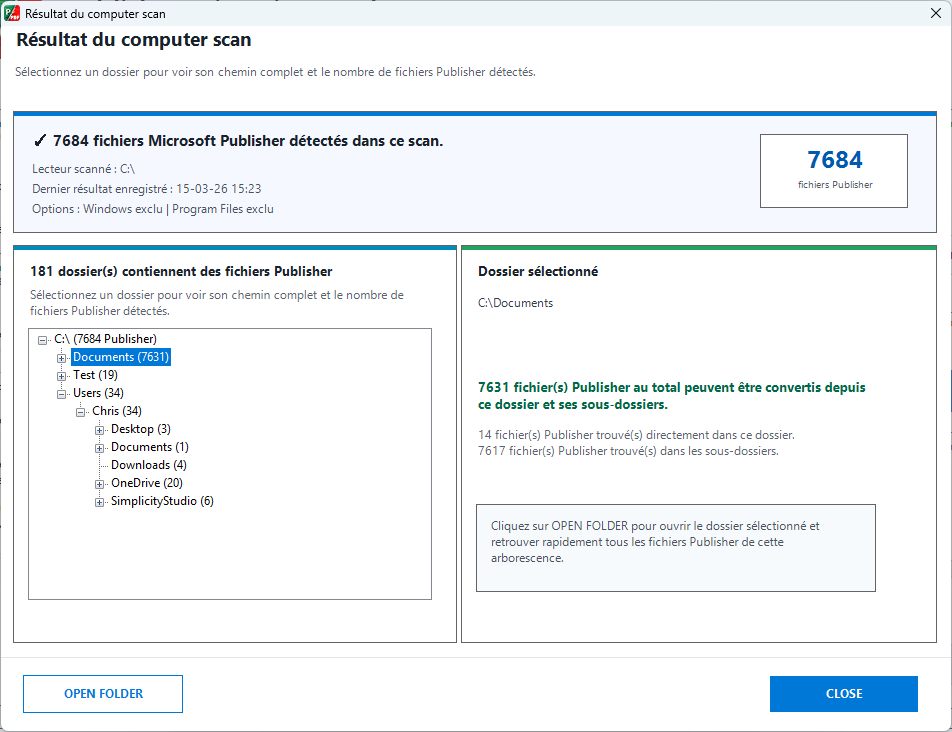952x732 pixels.
Task: Select the Desktop (3) folder
Action: (141, 429)
